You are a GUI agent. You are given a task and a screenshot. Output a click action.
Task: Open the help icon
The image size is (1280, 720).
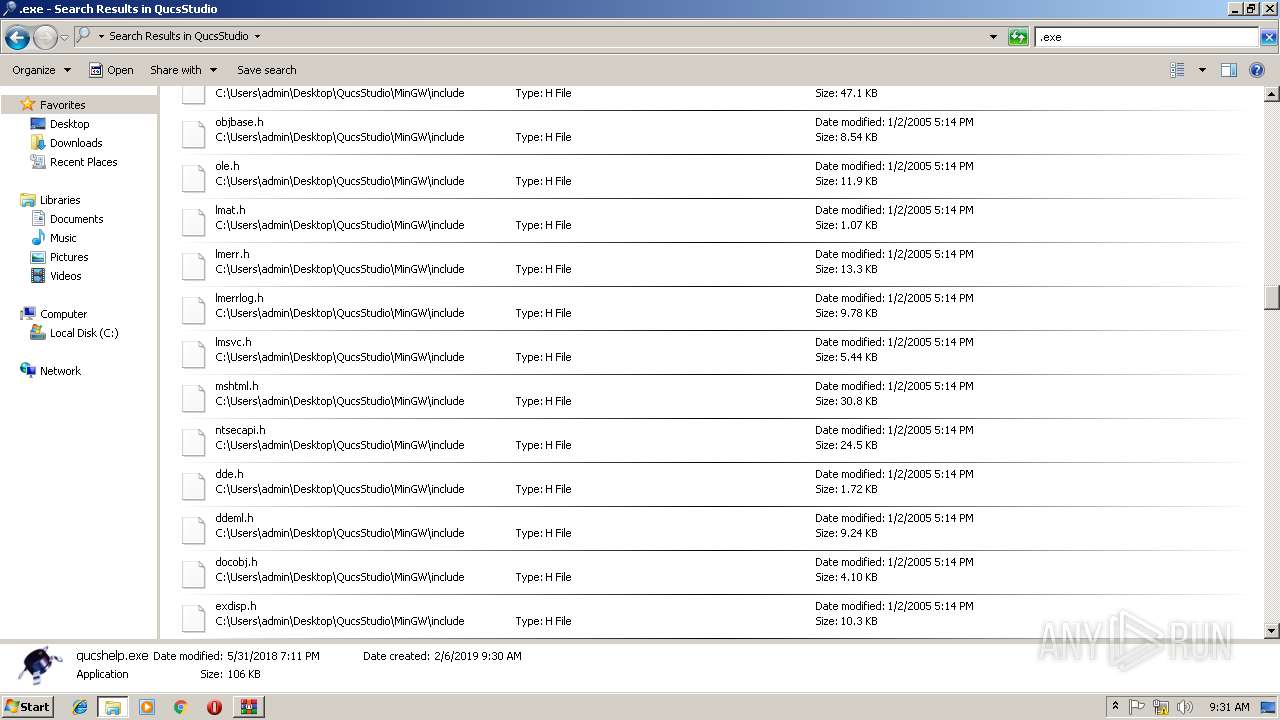[1258, 70]
